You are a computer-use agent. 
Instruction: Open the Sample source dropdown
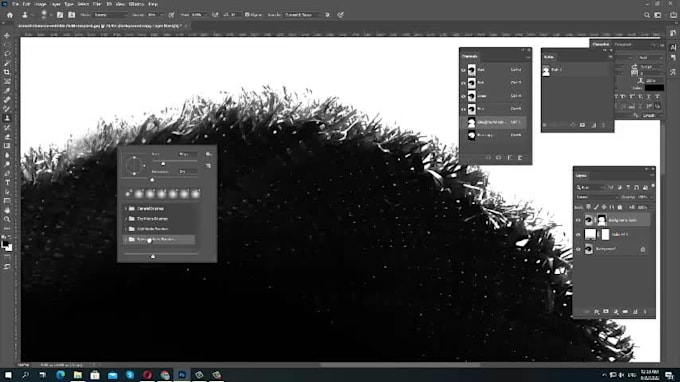303,15
